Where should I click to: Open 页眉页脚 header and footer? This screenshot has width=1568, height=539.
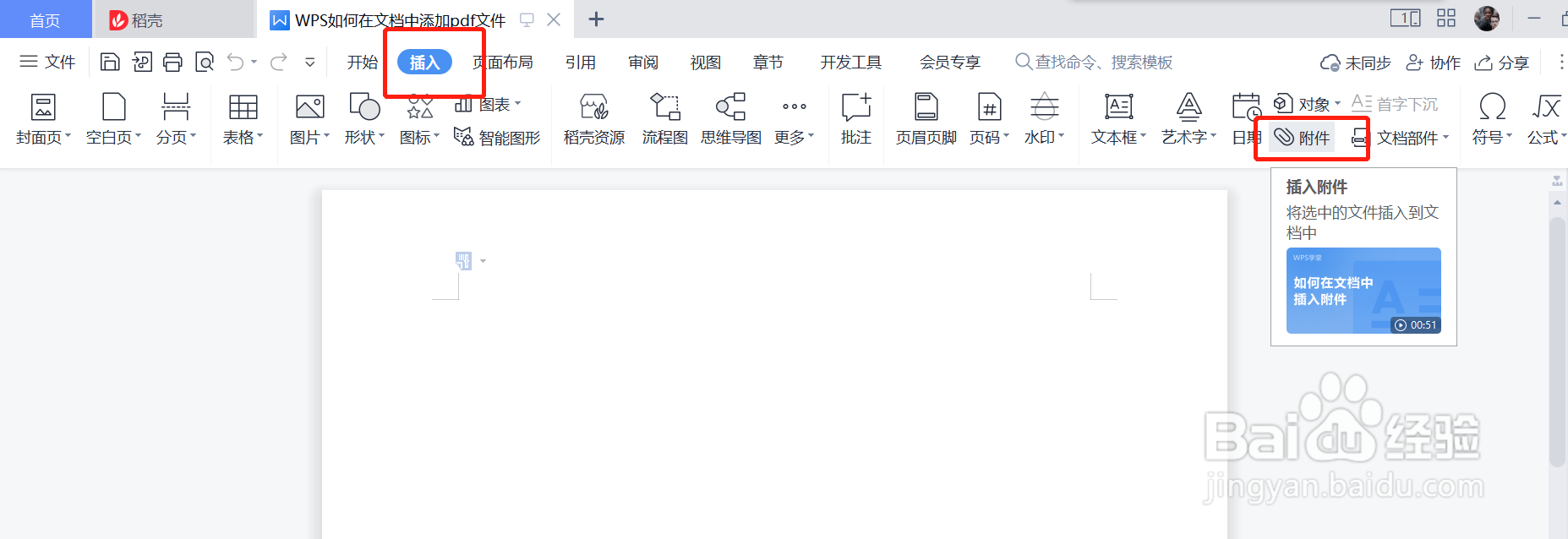tap(926, 119)
